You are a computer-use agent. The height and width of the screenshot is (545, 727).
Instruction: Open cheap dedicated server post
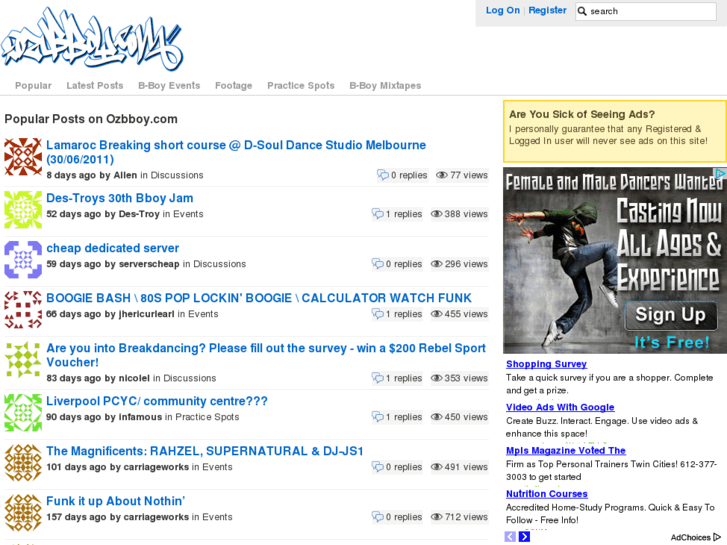tap(113, 248)
